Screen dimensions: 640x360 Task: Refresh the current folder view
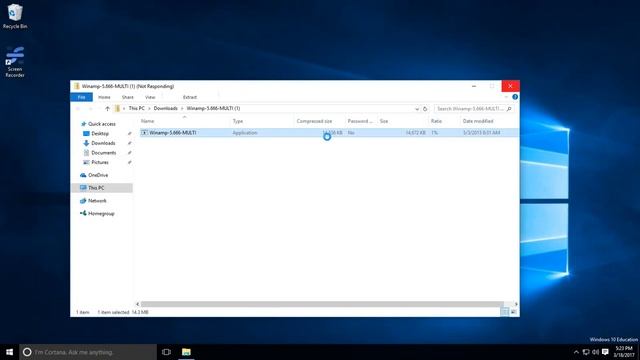425,109
